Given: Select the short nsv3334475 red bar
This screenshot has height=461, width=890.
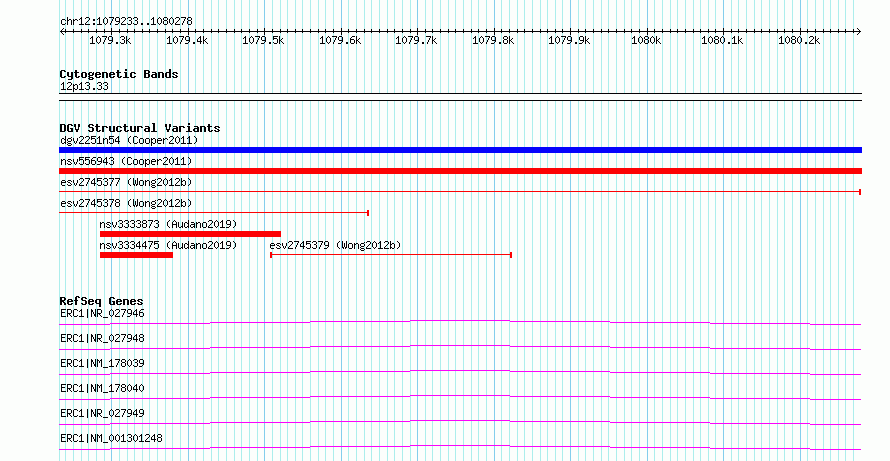Looking at the screenshot, I should click(x=136, y=255).
